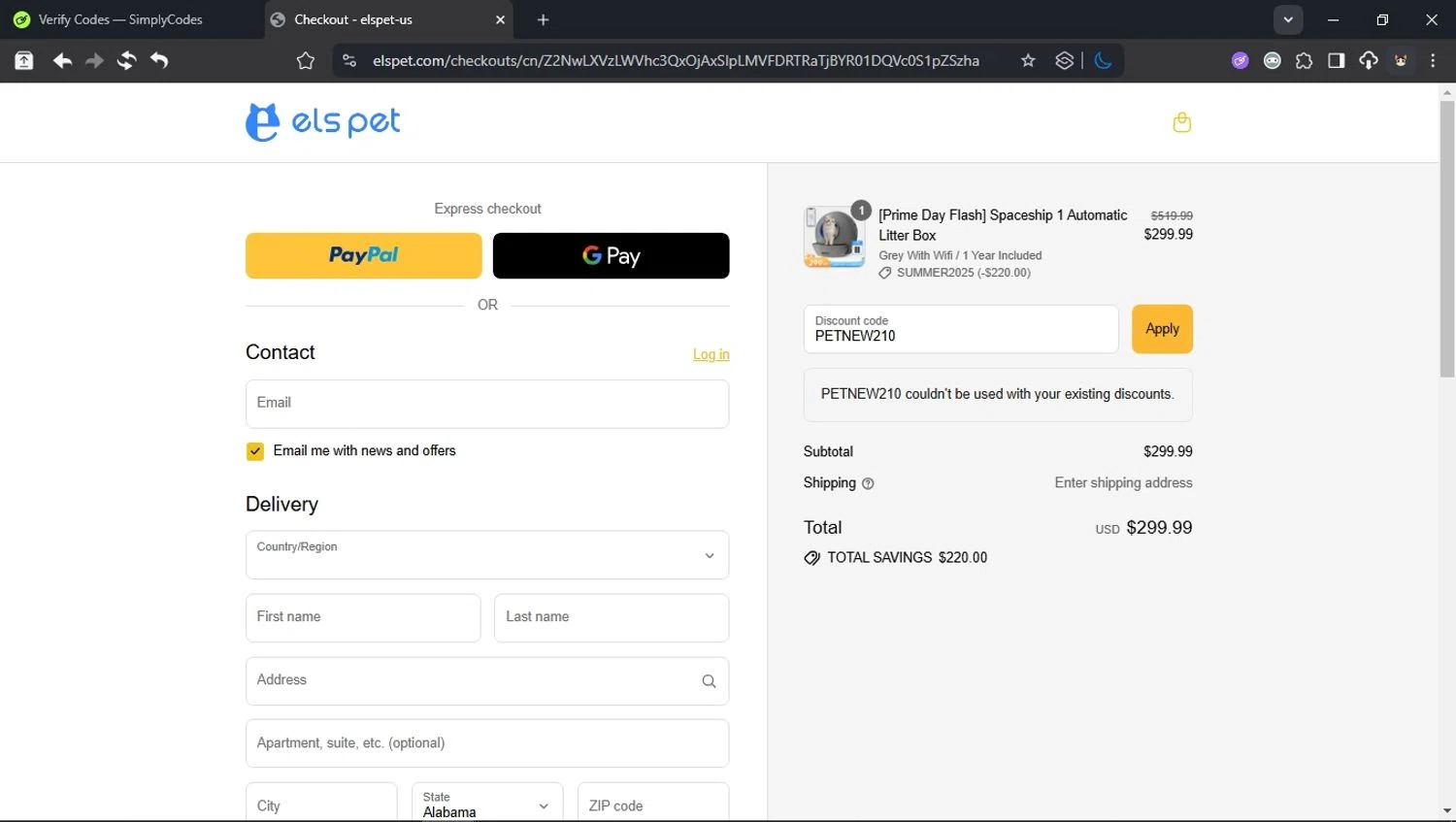Open the tab search dropdown arrow

coord(1288,19)
